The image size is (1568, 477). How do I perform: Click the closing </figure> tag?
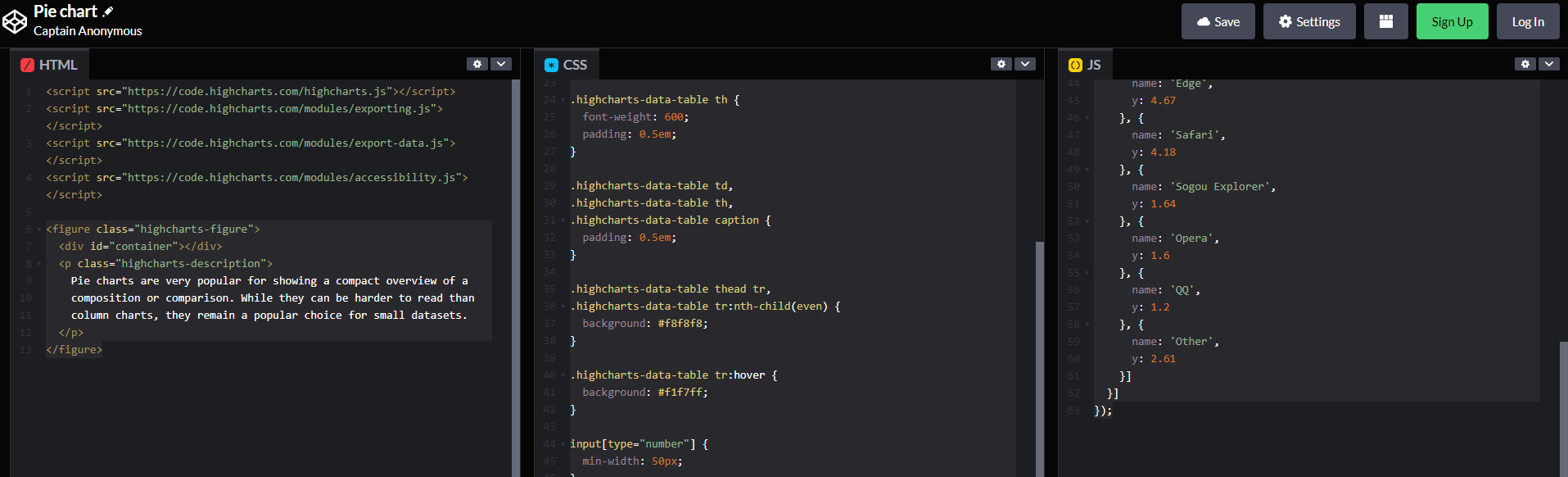(x=75, y=350)
